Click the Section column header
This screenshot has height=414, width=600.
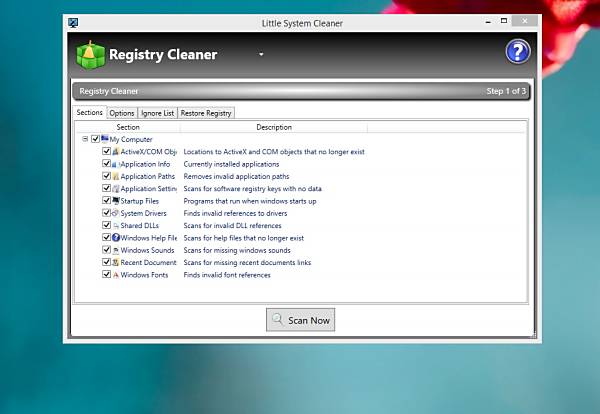[128, 127]
